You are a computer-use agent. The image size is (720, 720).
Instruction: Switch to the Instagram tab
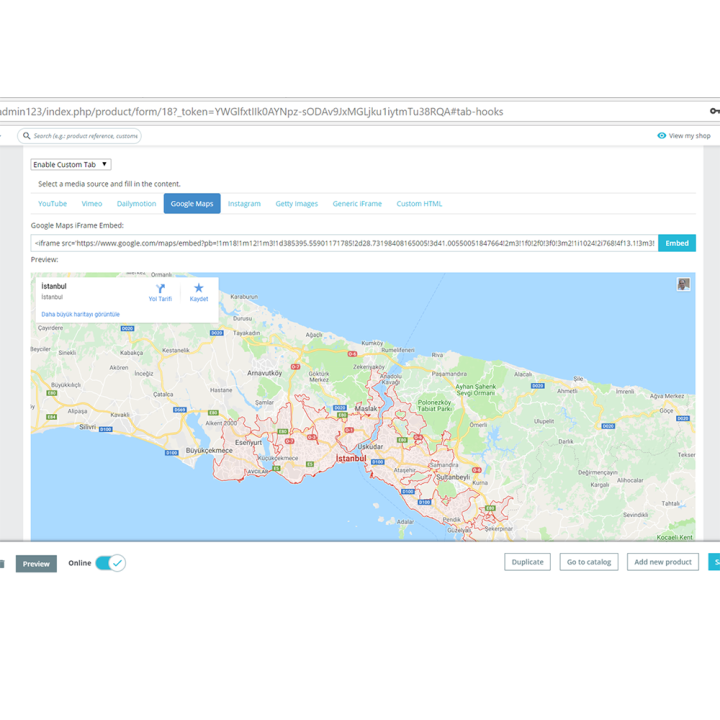tap(244, 203)
